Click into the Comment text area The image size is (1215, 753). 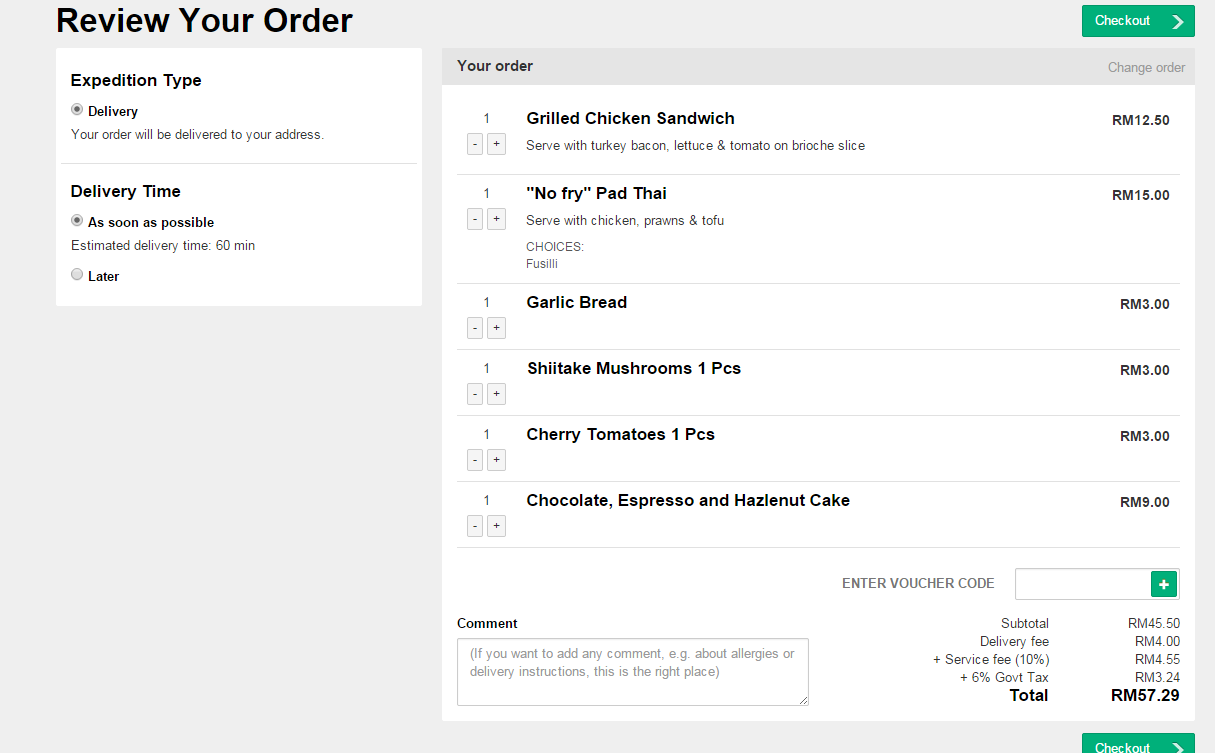pos(632,672)
